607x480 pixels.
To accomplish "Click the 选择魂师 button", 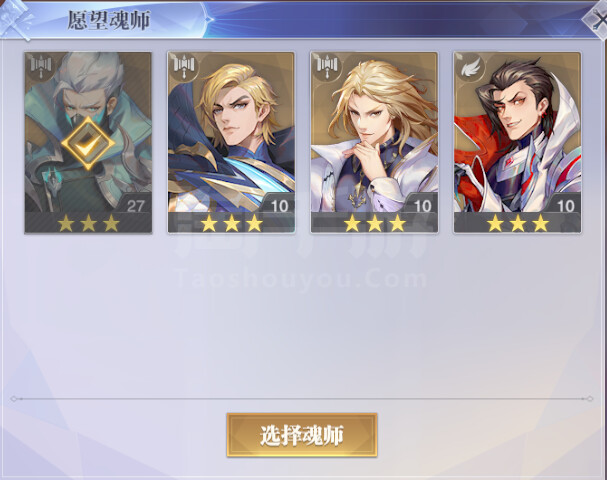I will click(302, 435).
